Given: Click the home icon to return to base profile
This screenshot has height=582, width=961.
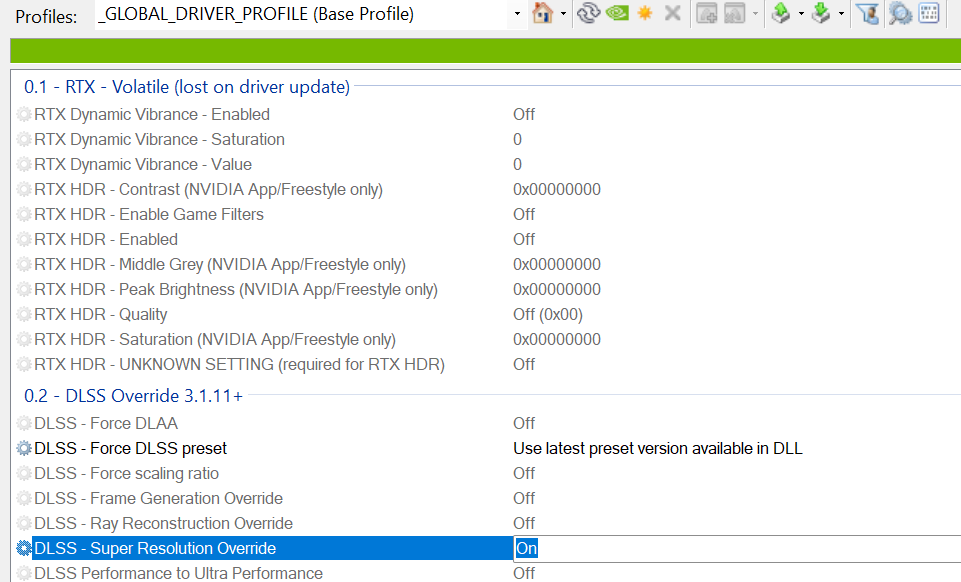Looking at the screenshot, I should point(542,13).
